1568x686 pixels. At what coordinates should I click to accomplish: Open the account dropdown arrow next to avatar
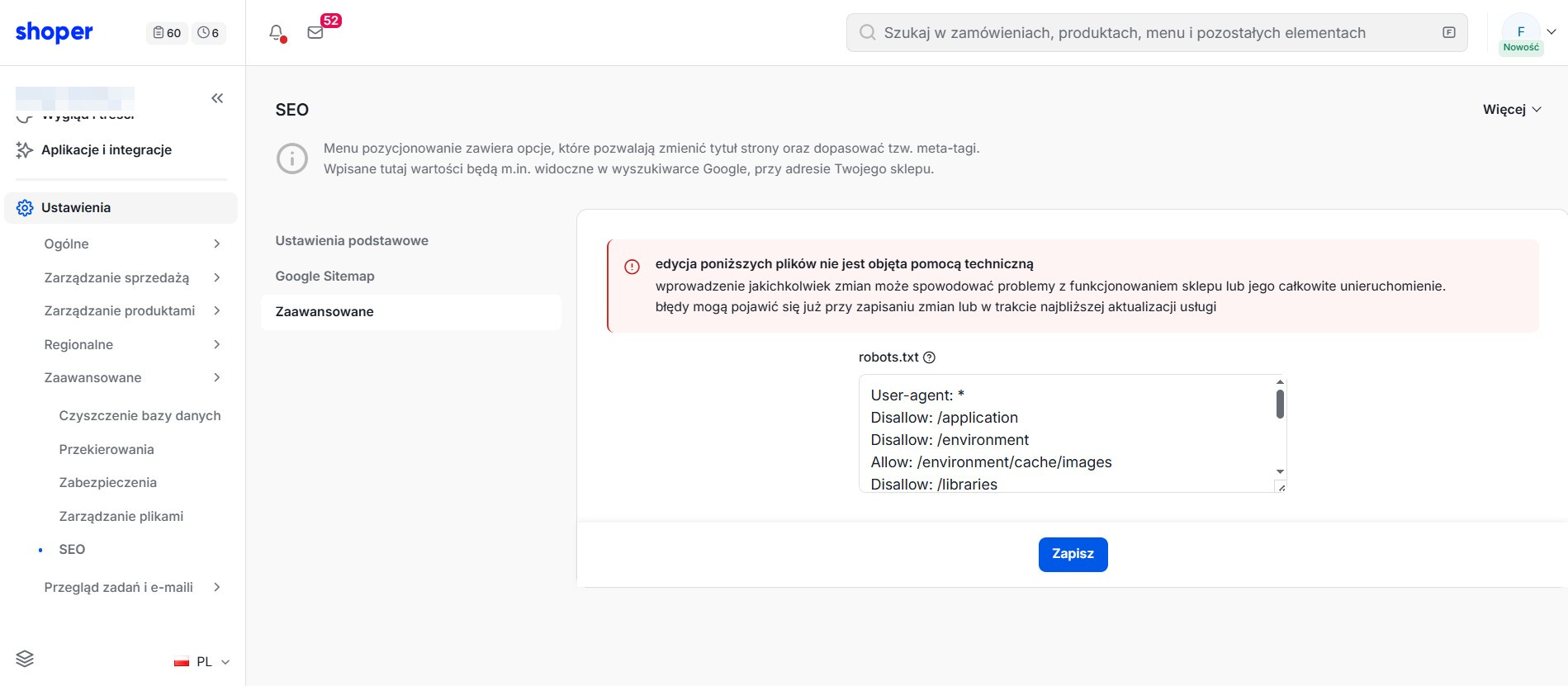coord(1551,31)
